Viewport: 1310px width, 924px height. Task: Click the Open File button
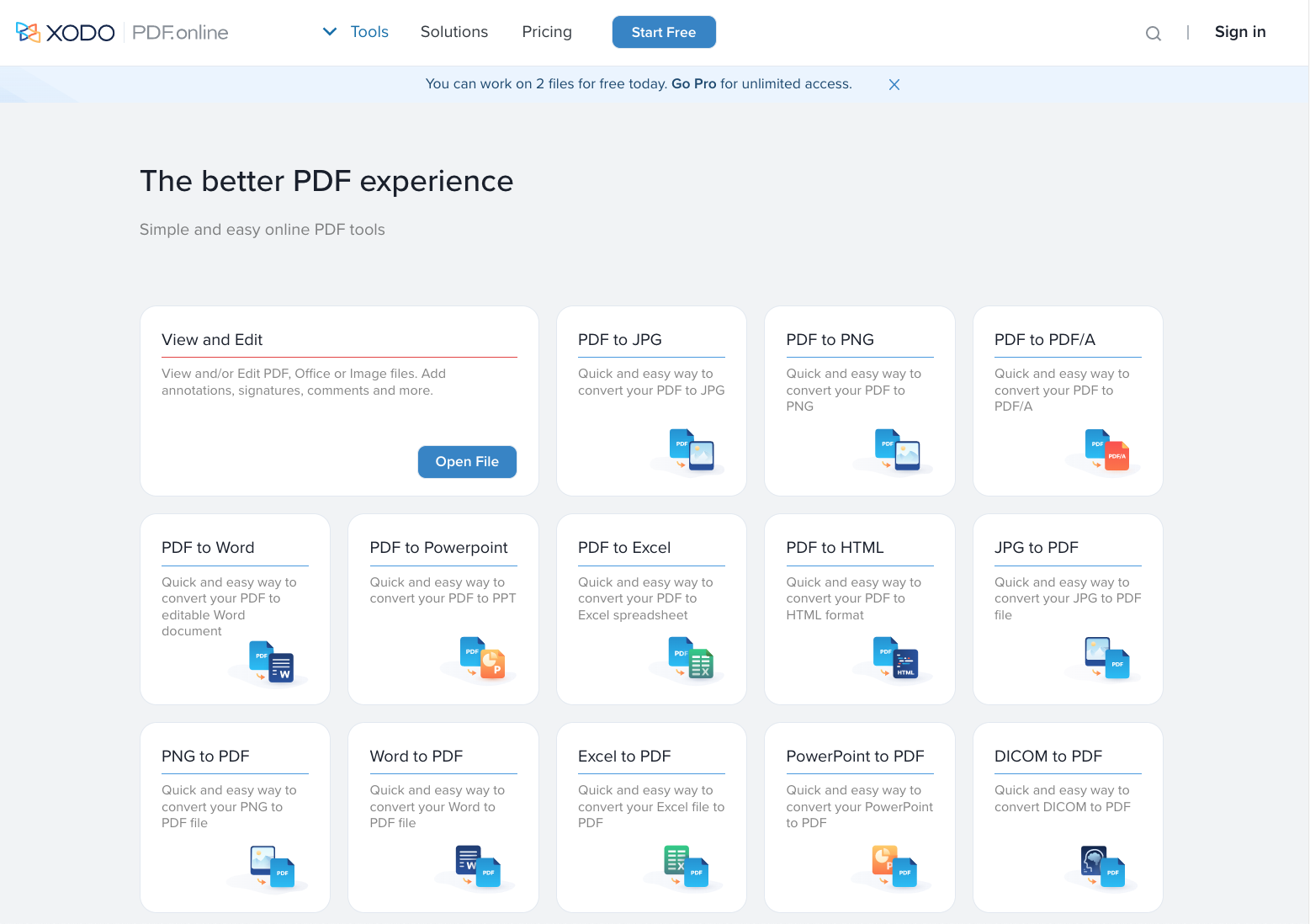click(x=467, y=462)
